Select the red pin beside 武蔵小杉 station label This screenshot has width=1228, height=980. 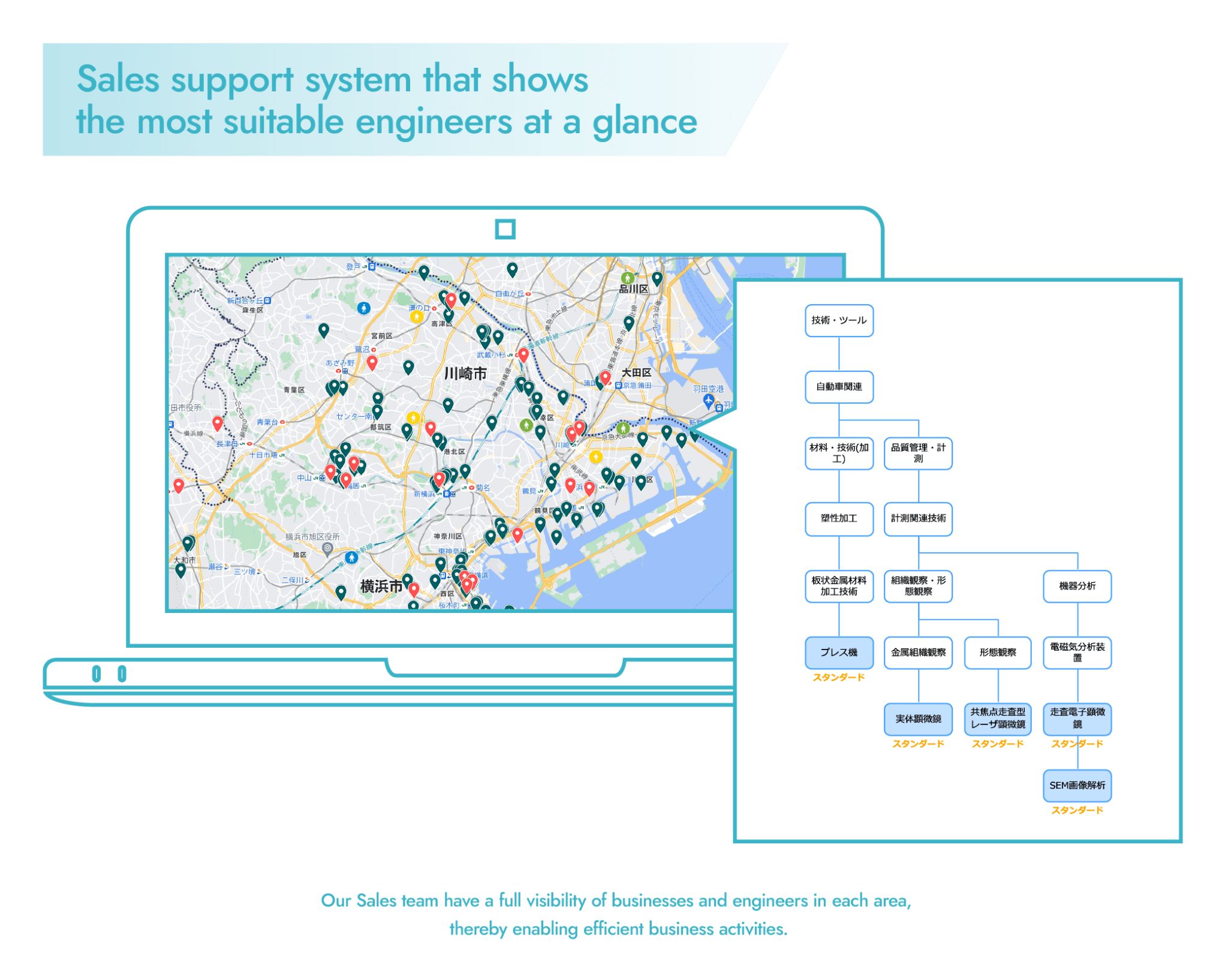click(523, 355)
